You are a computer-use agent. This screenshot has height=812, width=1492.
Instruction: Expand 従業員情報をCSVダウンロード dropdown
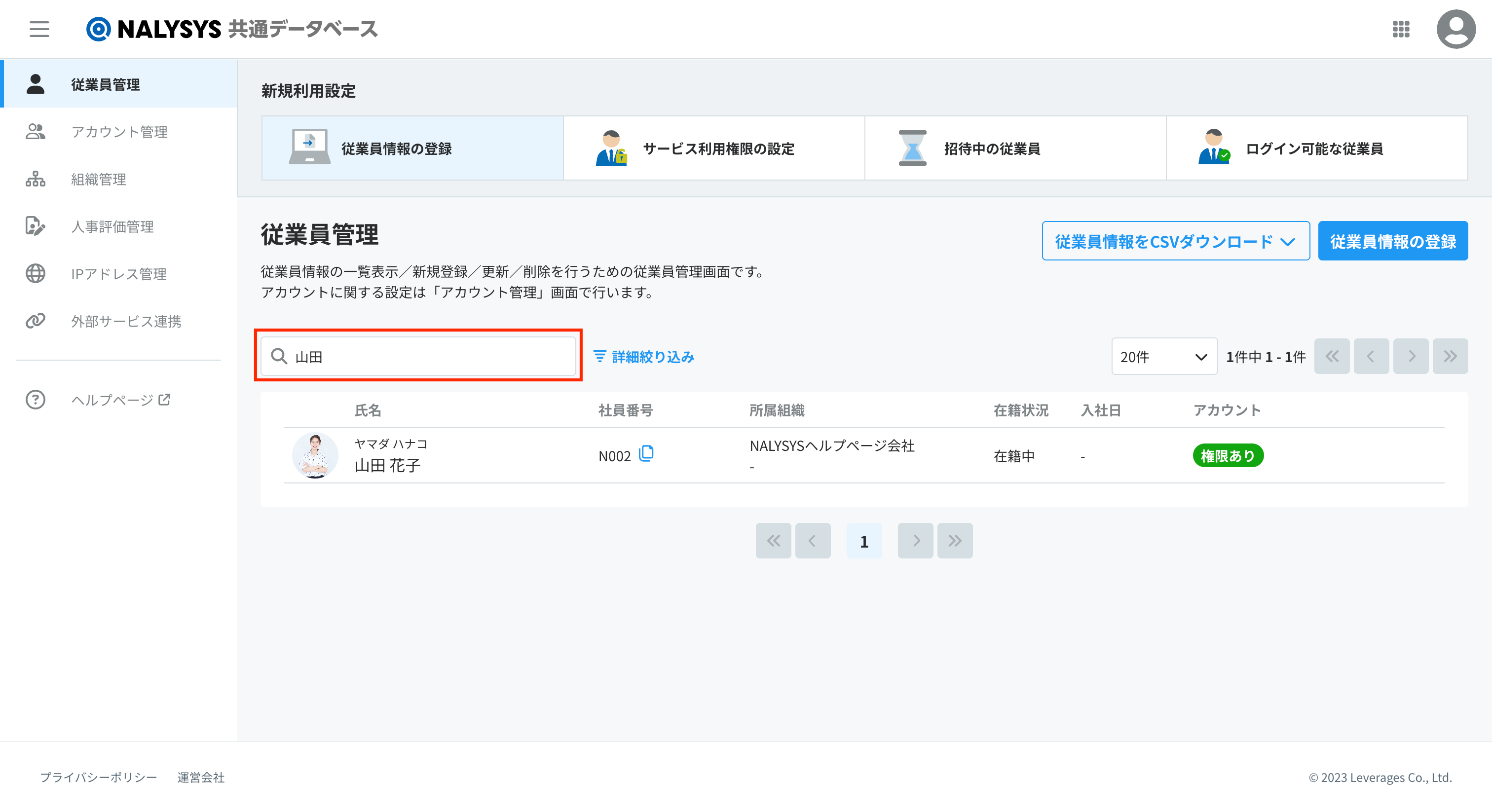point(1175,241)
